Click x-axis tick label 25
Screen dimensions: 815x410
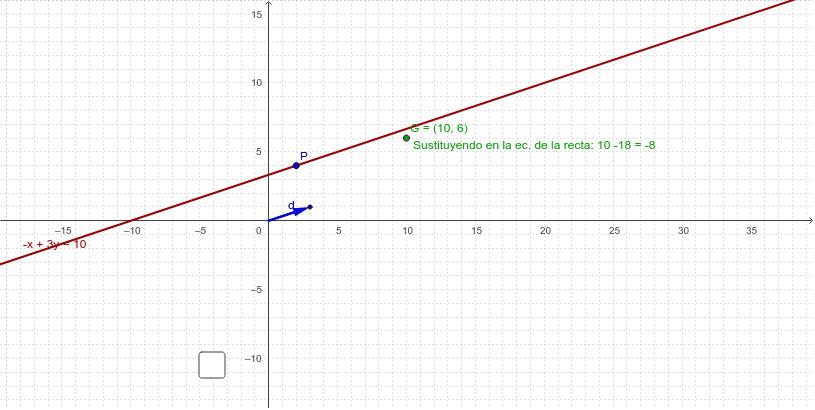click(x=614, y=231)
